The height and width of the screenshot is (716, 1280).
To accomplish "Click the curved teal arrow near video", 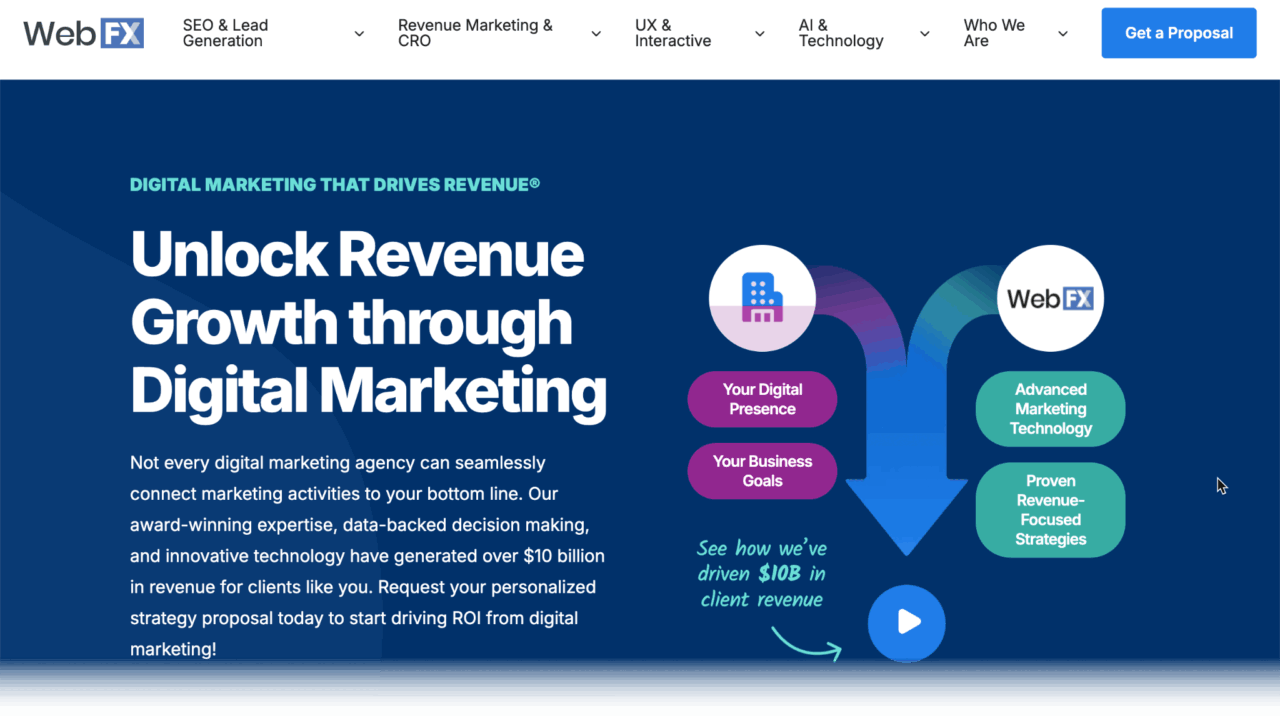I will click(806, 644).
